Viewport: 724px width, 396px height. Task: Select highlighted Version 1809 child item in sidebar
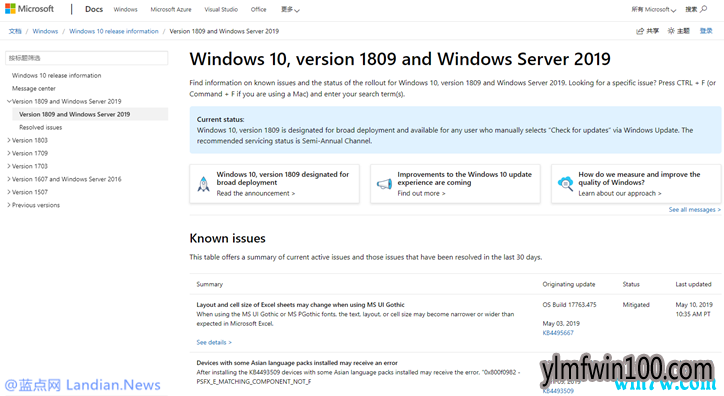coord(90,114)
